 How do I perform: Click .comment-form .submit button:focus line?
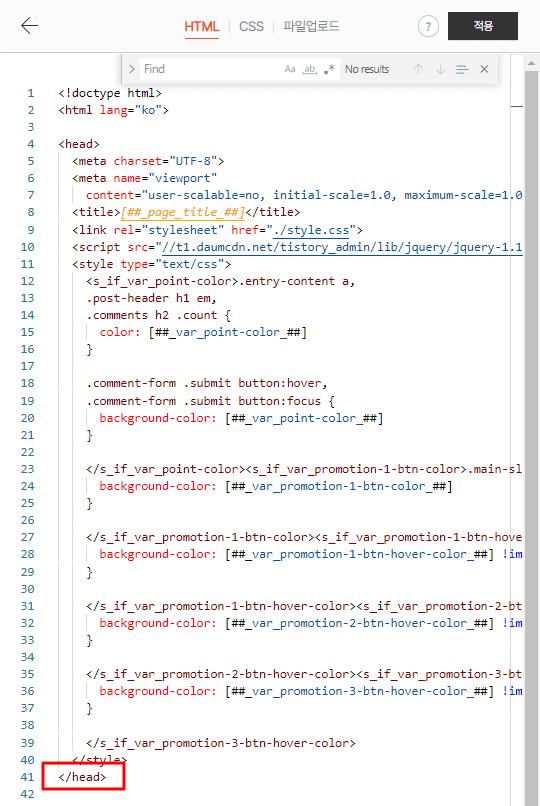210,401
